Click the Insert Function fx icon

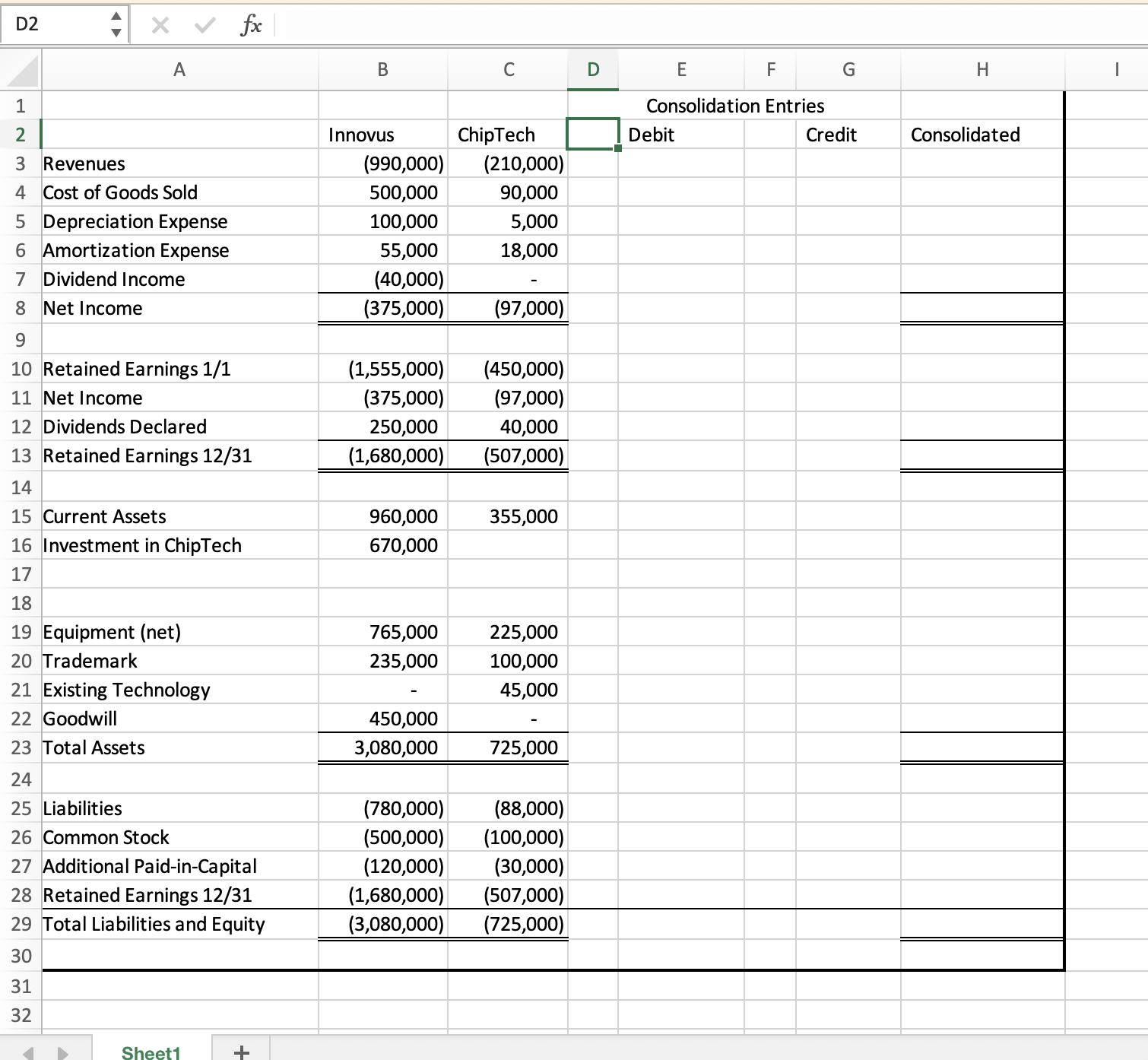click(x=251, y=24)
